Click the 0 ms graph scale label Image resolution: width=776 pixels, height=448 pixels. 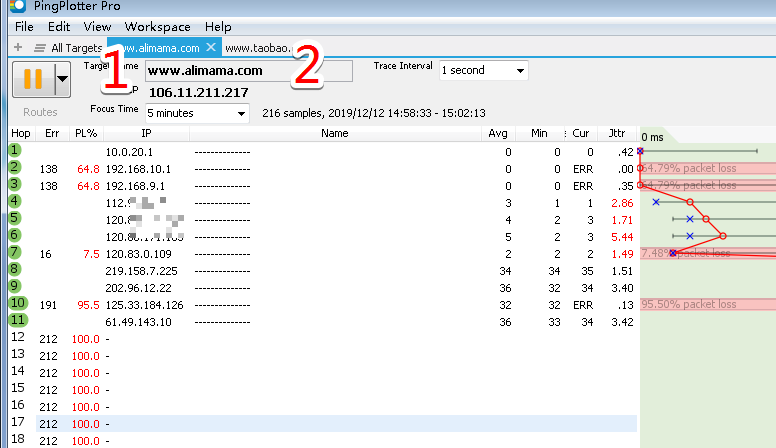point(652,137)
